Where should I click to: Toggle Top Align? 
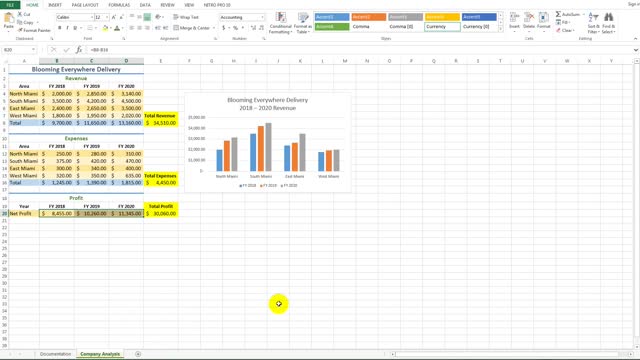pyautogui.click(x=132, y=17)
